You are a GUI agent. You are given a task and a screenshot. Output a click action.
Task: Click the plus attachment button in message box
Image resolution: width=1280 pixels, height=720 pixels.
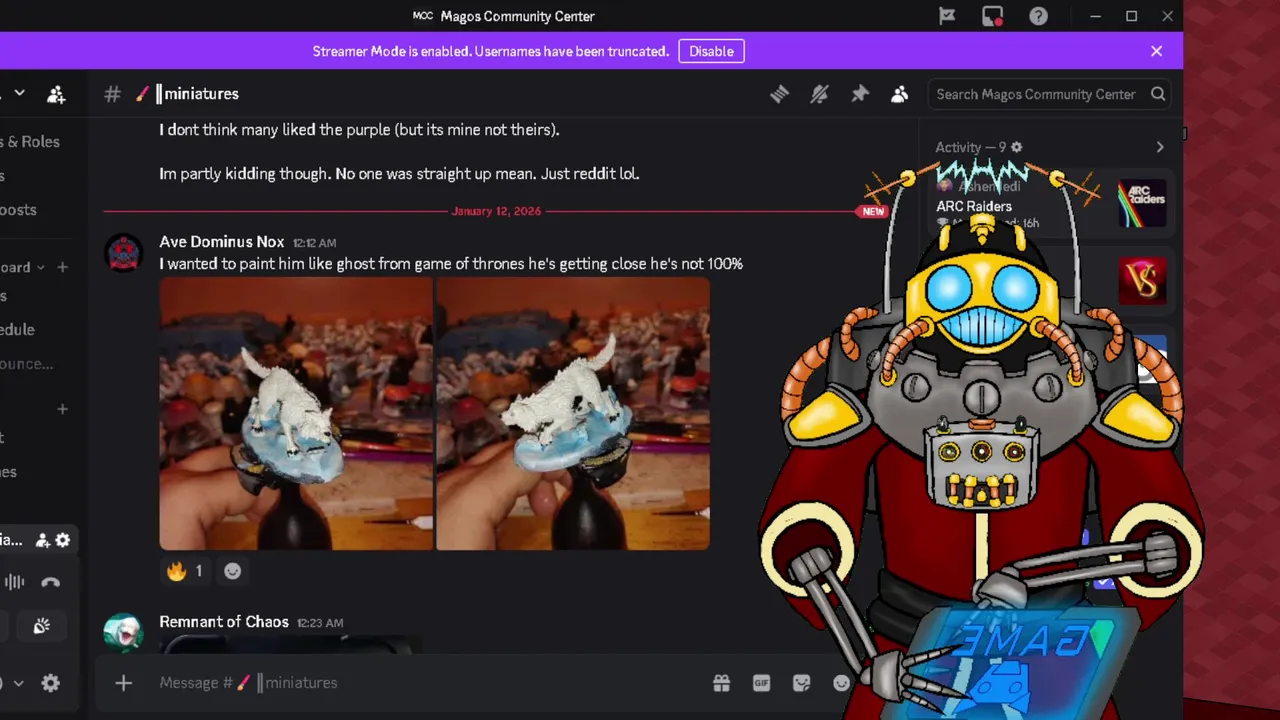123,683
